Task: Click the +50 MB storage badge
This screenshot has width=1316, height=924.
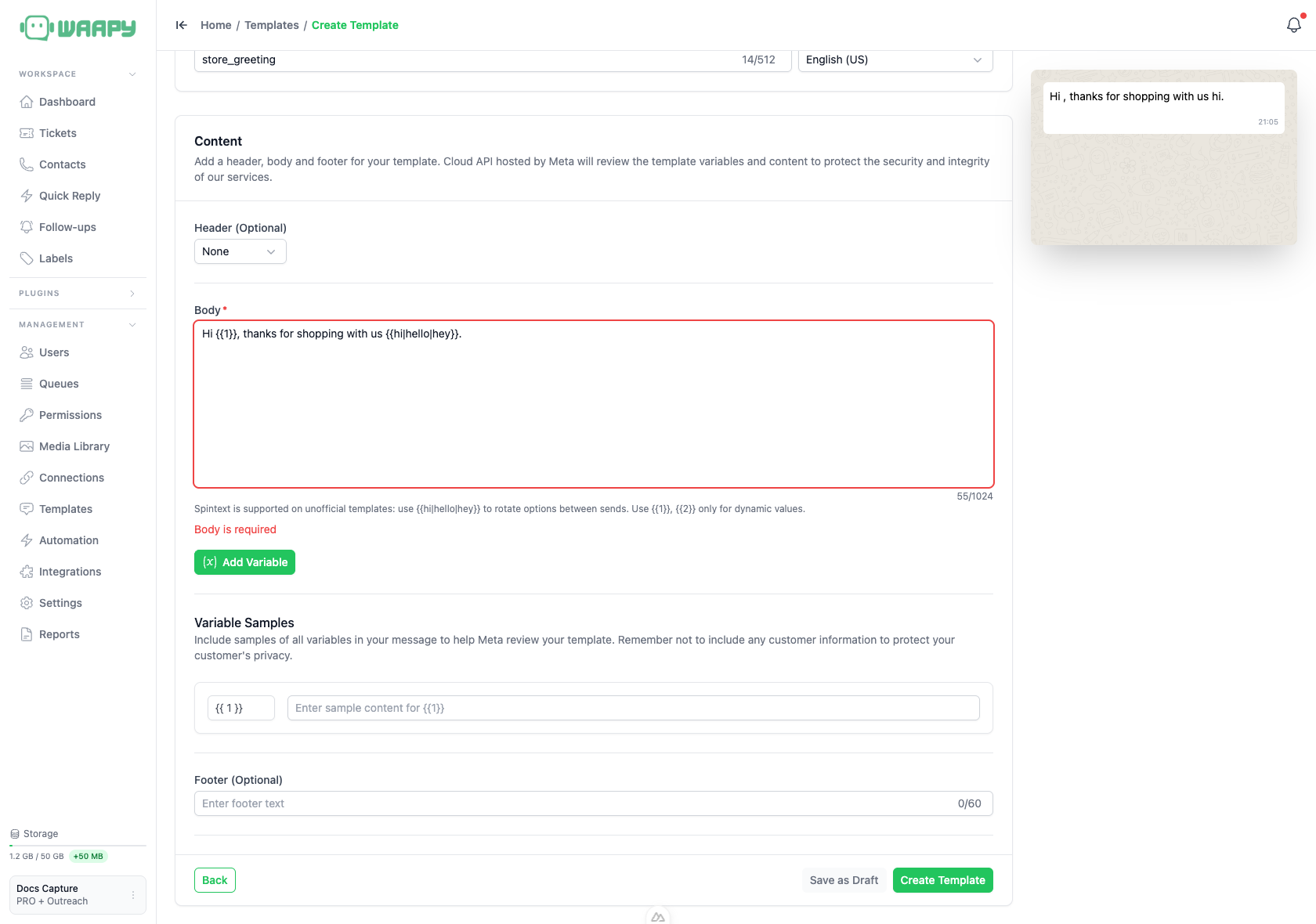Action: coord(89,857)
